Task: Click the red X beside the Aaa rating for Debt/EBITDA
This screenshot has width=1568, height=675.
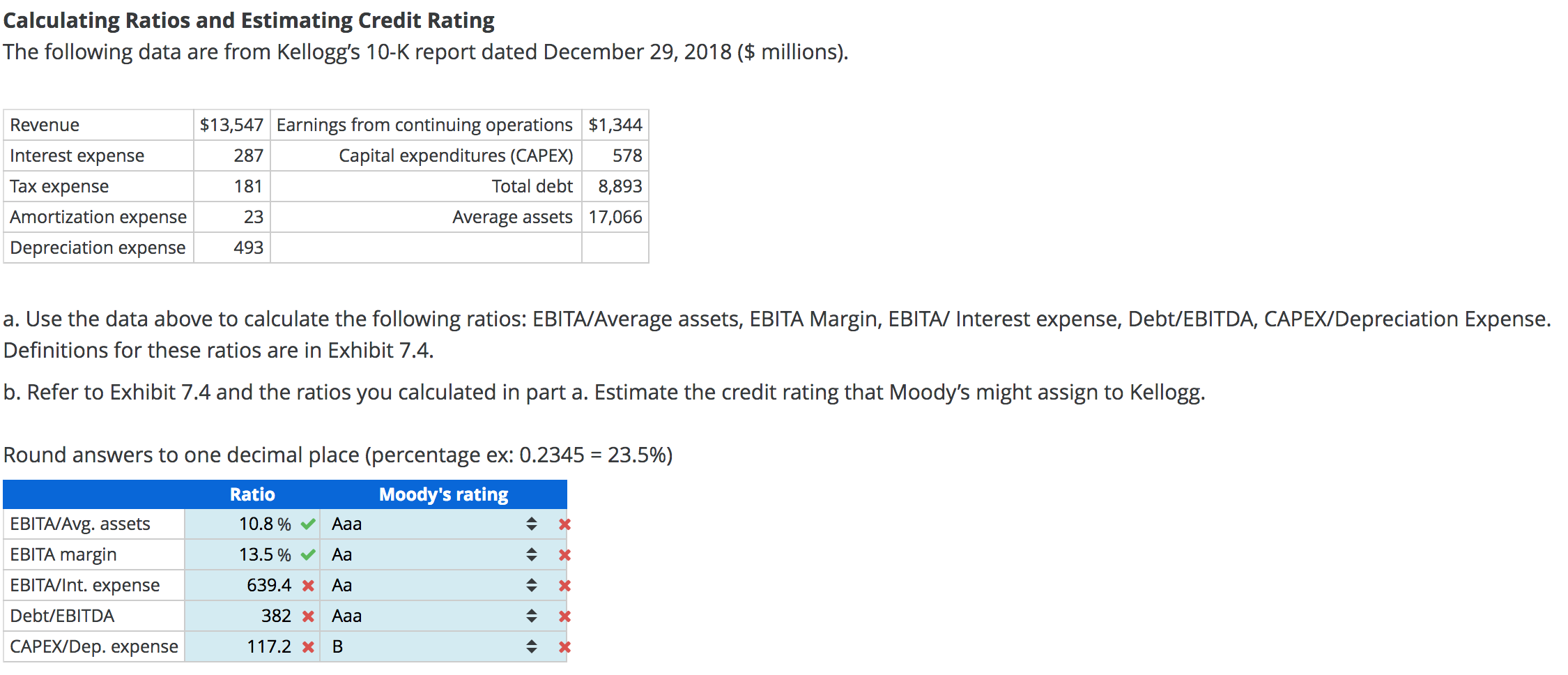Action: point(564,616)
